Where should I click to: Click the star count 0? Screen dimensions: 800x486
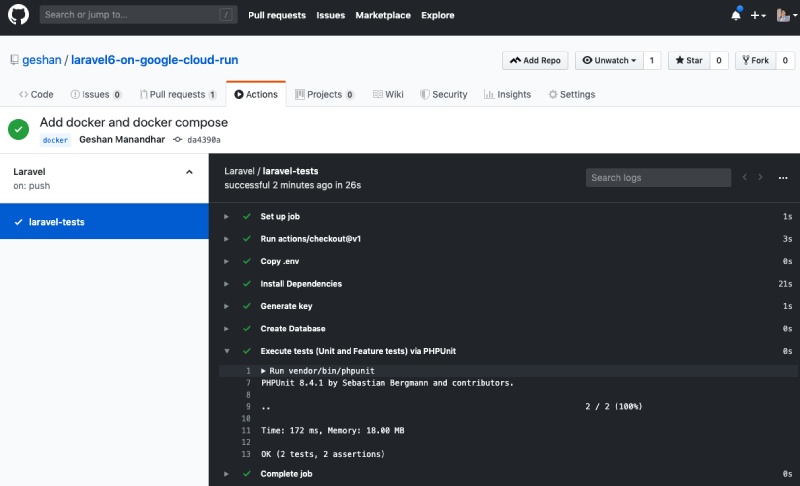click(x=719, y=60)
